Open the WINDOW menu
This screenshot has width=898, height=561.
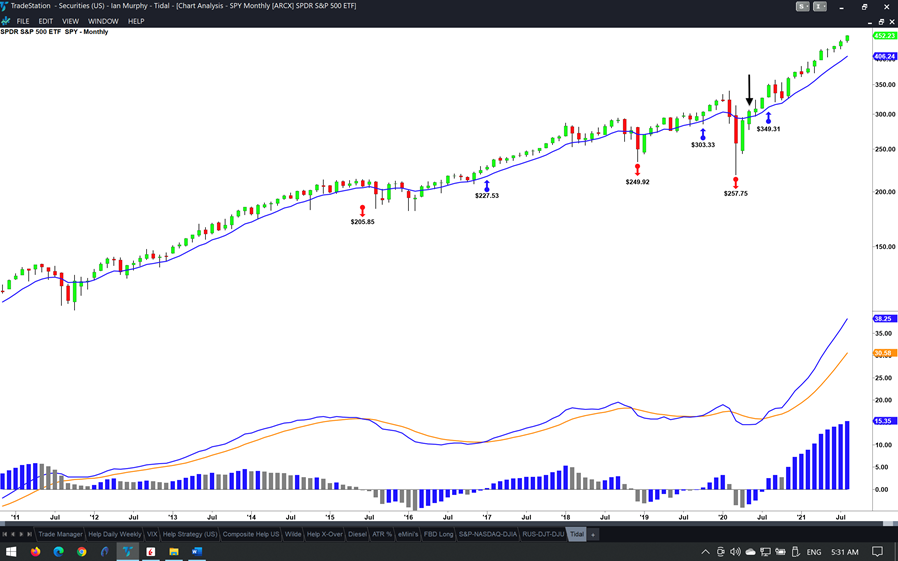[x=103, y=21]
